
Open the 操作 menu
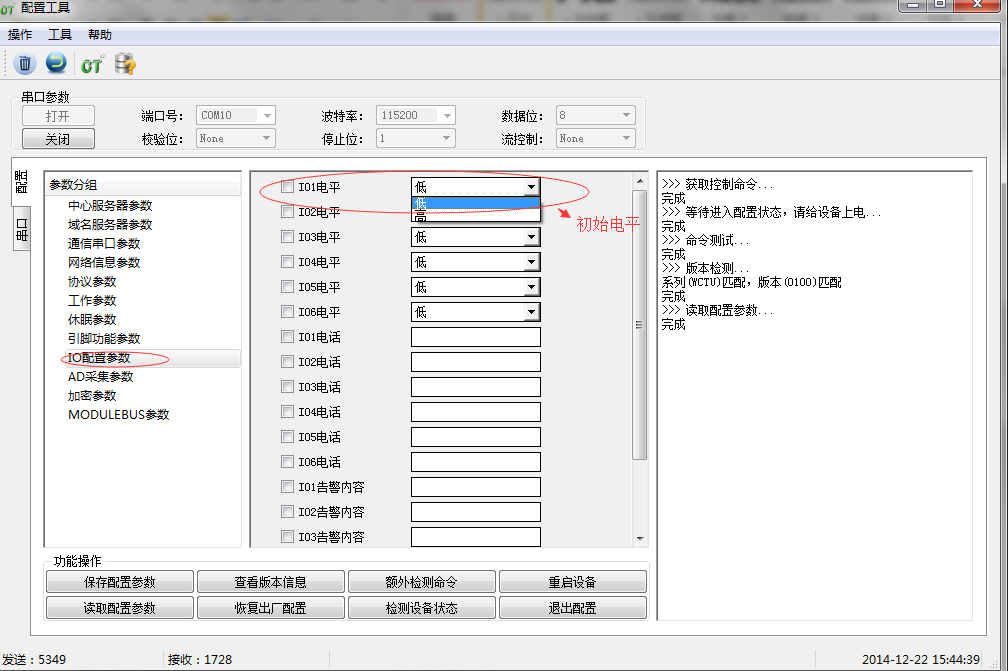coord(20,35)
